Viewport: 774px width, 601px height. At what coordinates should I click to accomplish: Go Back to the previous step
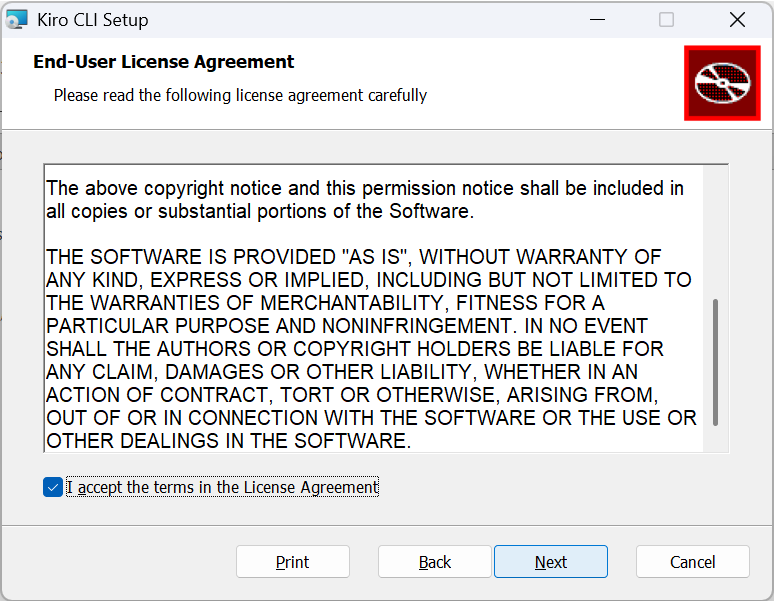[435, 562]
